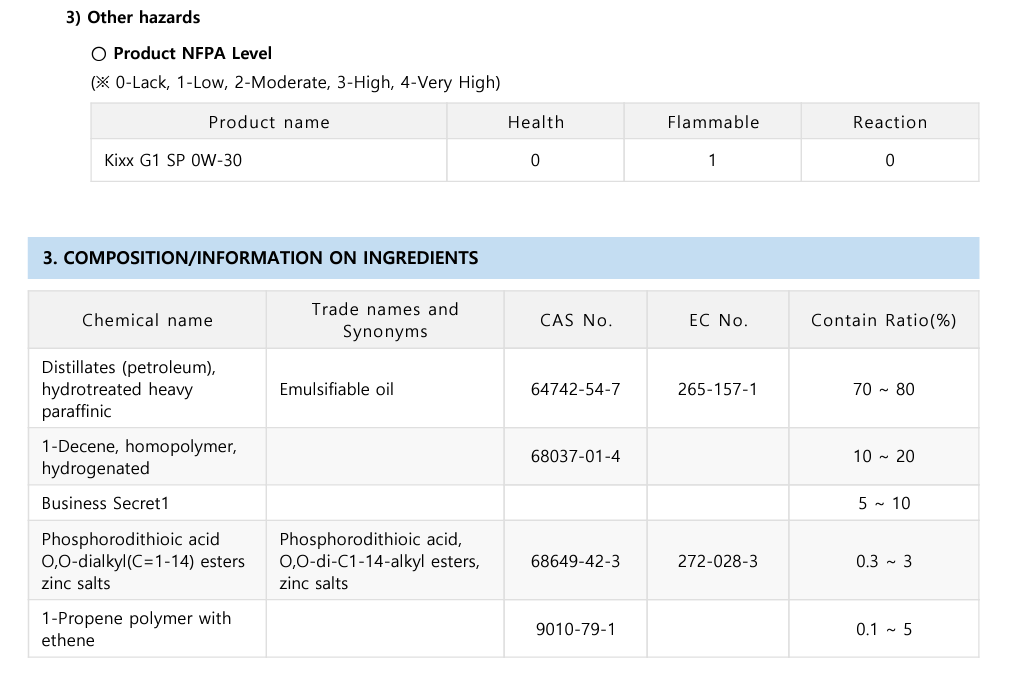Select the Business Secret1 row
Screen dimensions: 1032x680
(503, 503)
